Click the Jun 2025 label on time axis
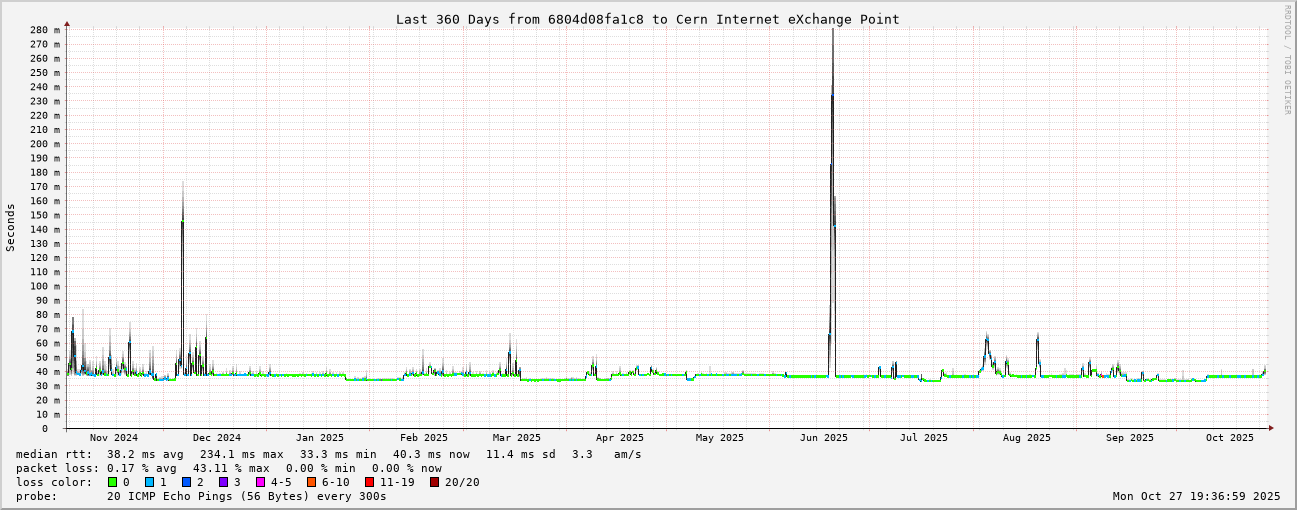The height and width of the screenshot is (510, 1297). [823, 438]
